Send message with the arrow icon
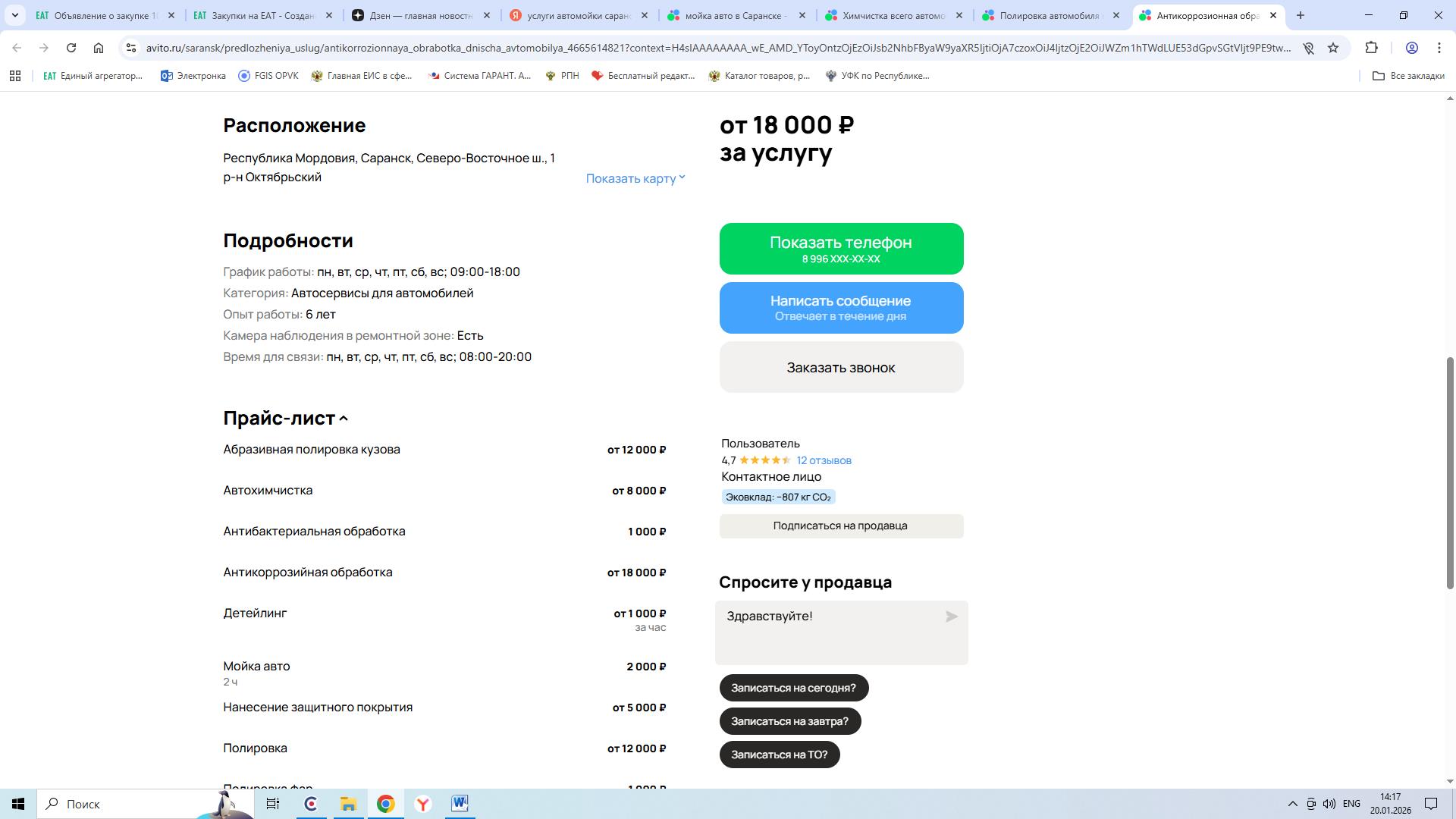 coord(952,617)
